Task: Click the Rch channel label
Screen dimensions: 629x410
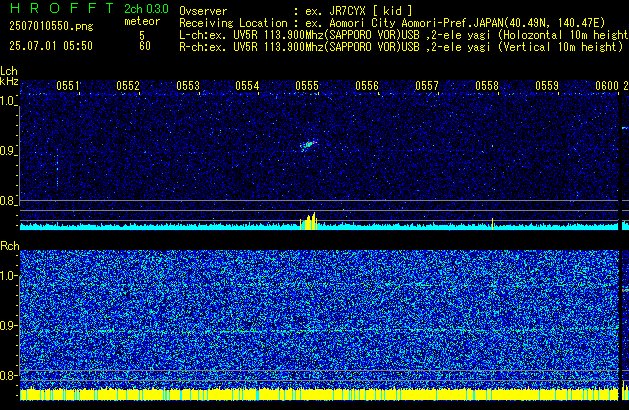Action: pos(10,246)
